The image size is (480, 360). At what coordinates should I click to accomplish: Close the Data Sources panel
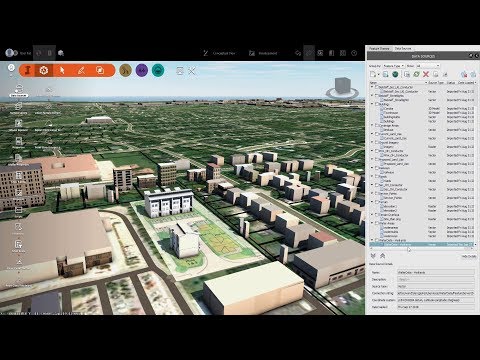[476, 56]
